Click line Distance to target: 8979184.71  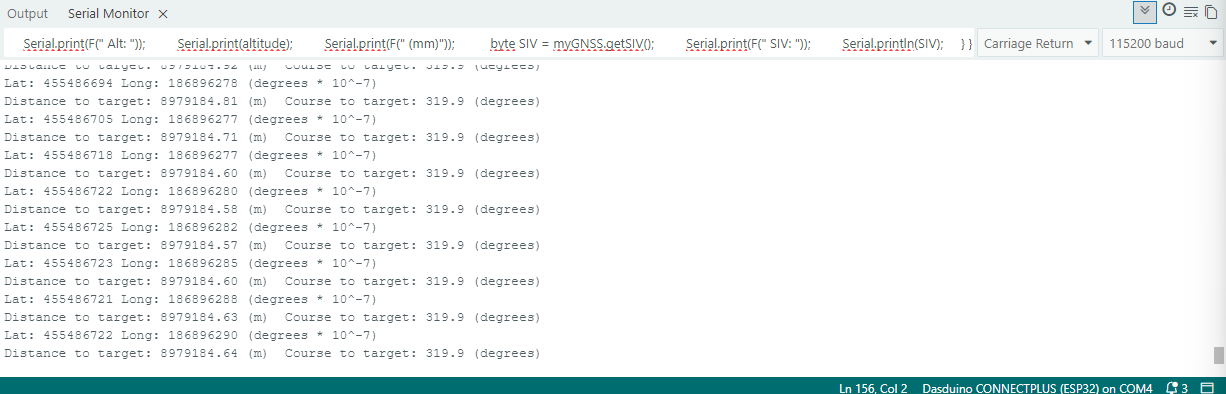[272, 137]
